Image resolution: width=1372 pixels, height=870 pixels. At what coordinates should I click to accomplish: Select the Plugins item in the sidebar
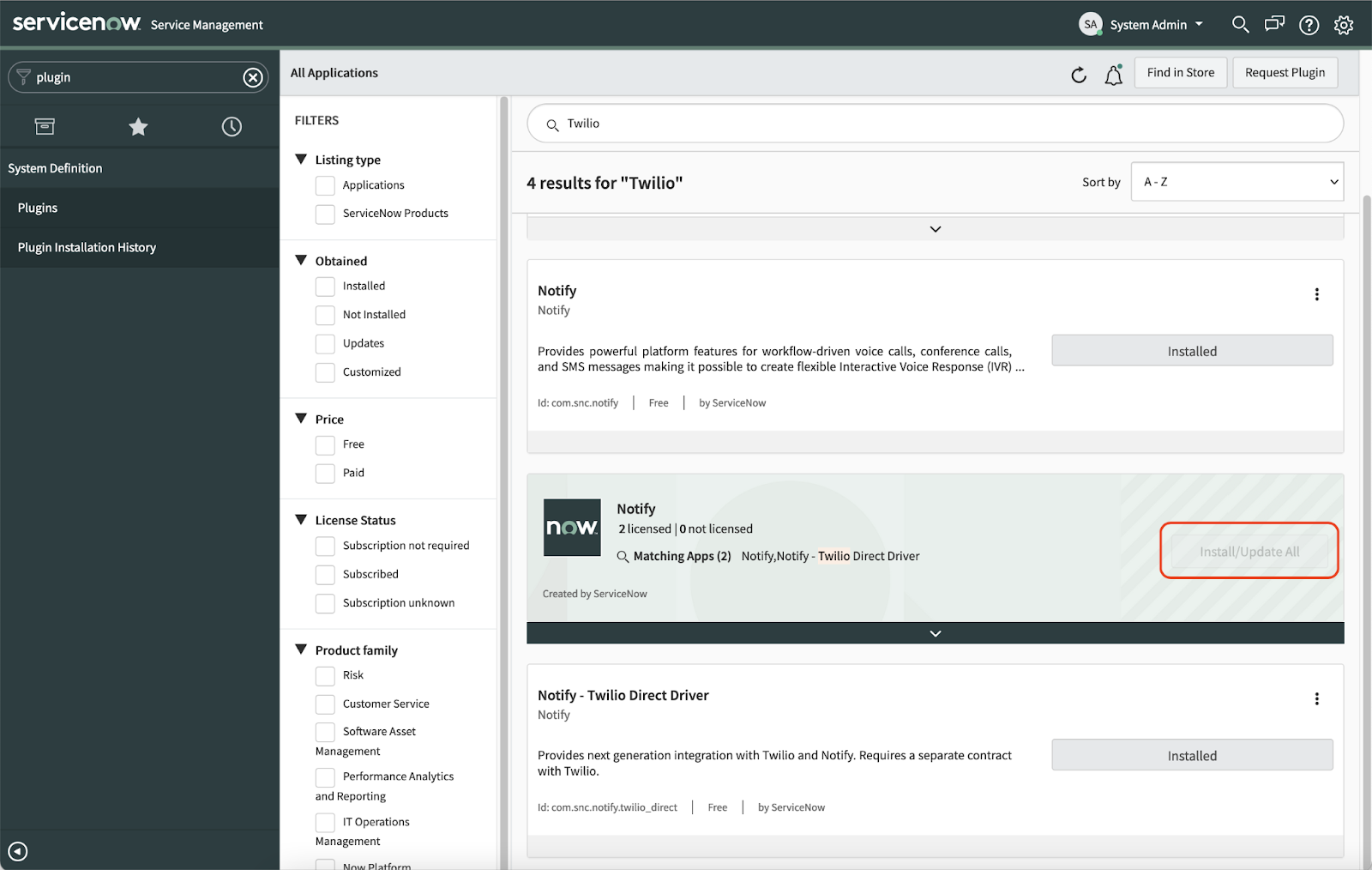pyautogui.click(x=38, y=207)
